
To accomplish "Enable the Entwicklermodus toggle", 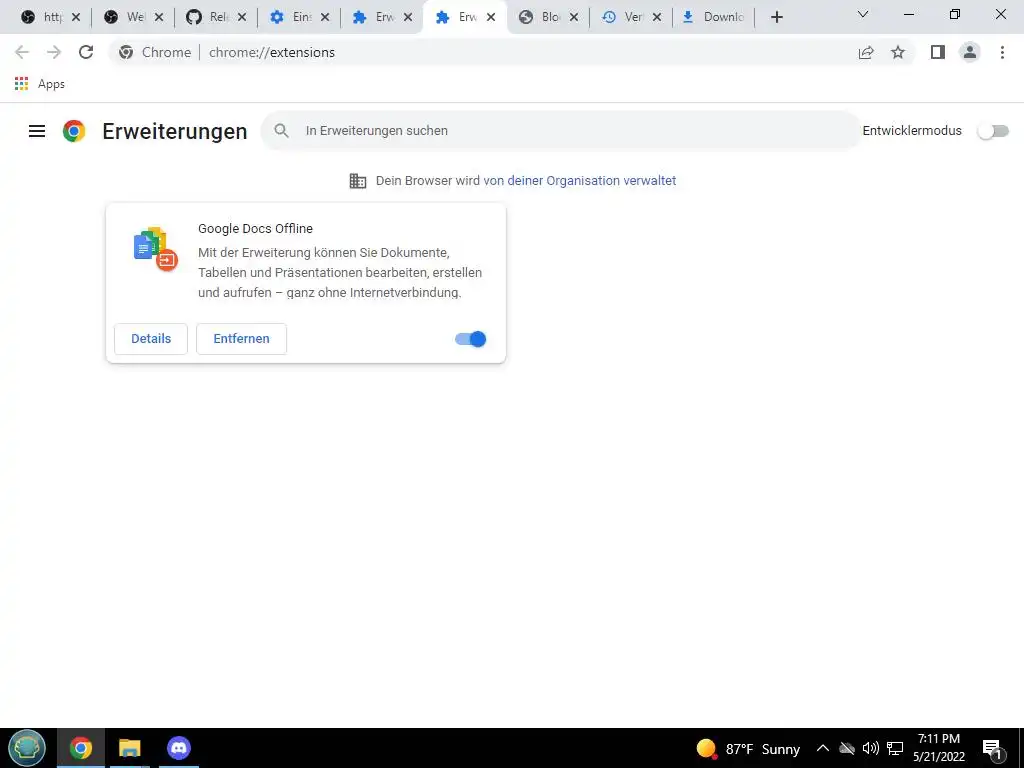I will [993, 131].
